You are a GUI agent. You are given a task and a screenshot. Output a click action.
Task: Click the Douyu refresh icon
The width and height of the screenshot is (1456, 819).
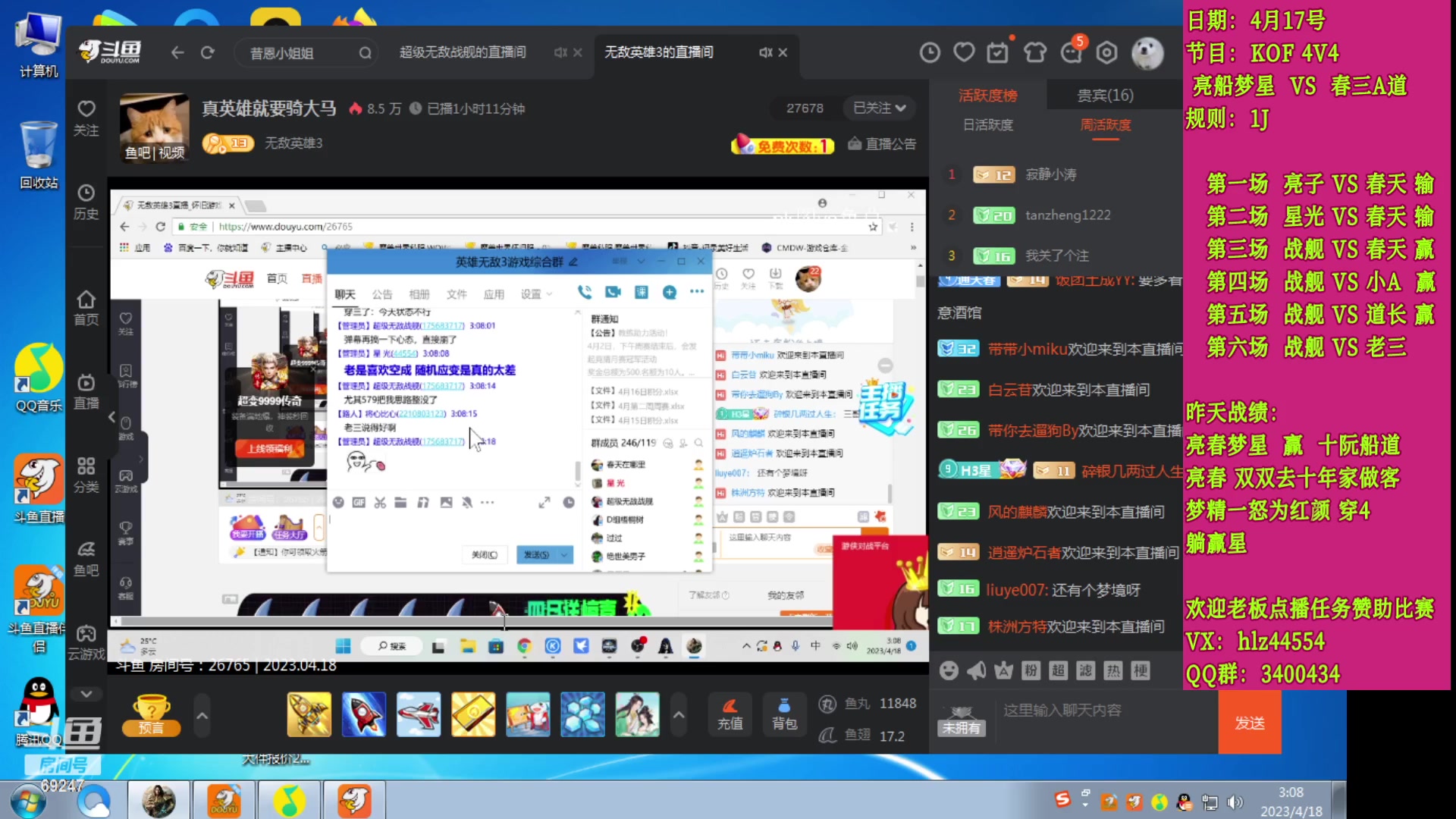pyautogui.click(x=208, y=52)
